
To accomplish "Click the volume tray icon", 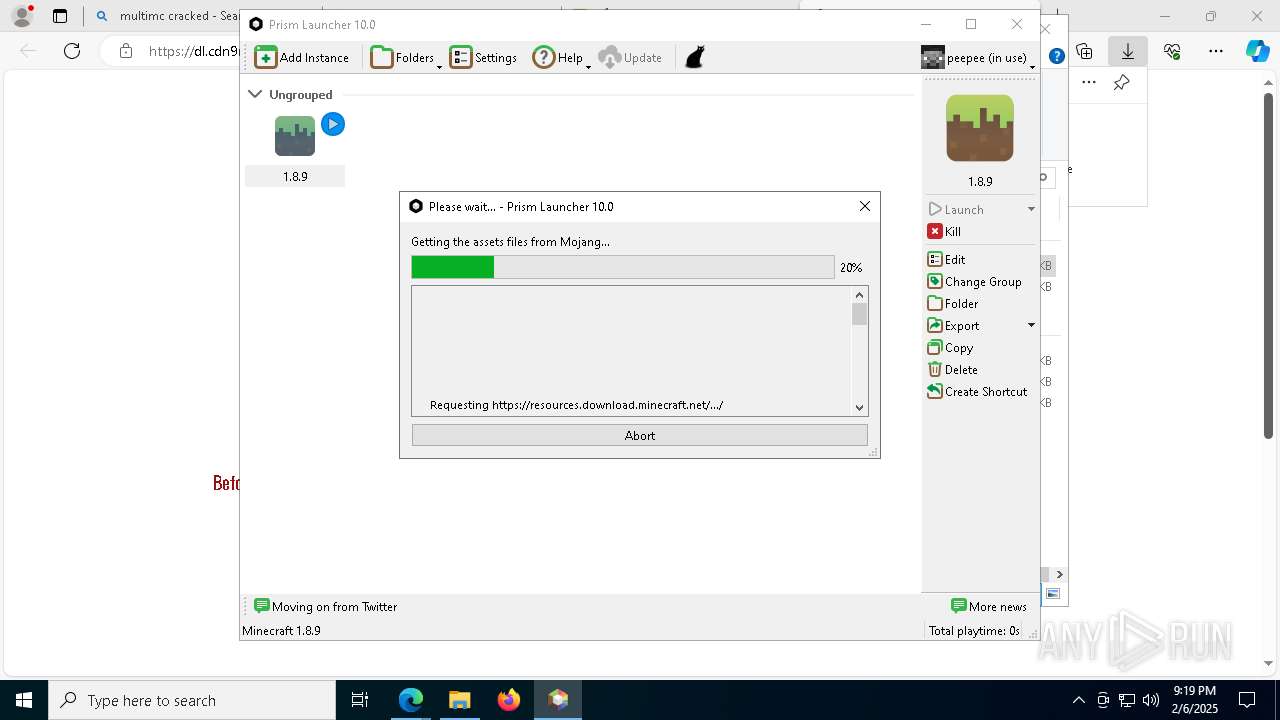I will 1151,700.
